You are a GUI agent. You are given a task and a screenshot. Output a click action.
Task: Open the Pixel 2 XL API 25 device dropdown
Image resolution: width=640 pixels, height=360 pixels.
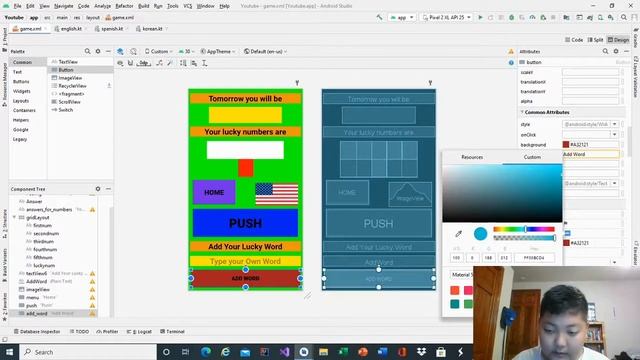point(447,18)
